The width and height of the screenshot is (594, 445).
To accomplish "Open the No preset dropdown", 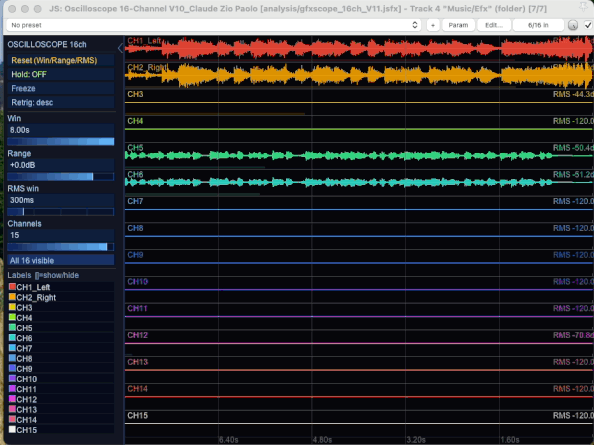I will [x=214, y=25].
